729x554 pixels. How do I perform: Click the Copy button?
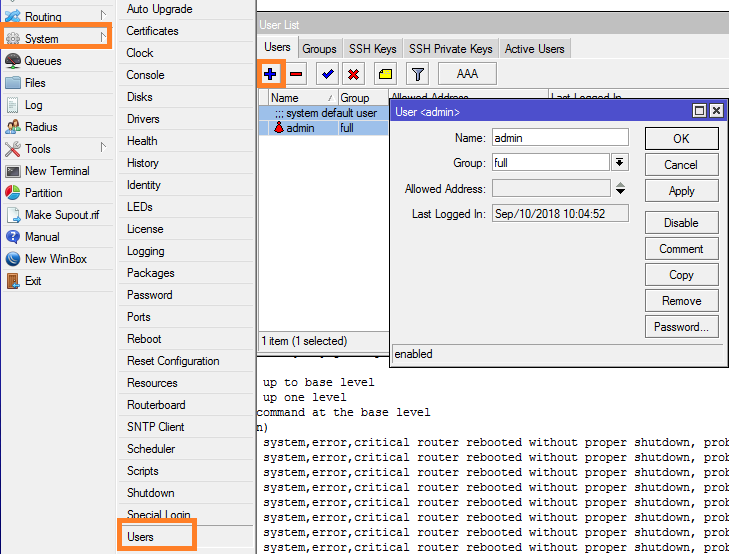coord(681,275)
